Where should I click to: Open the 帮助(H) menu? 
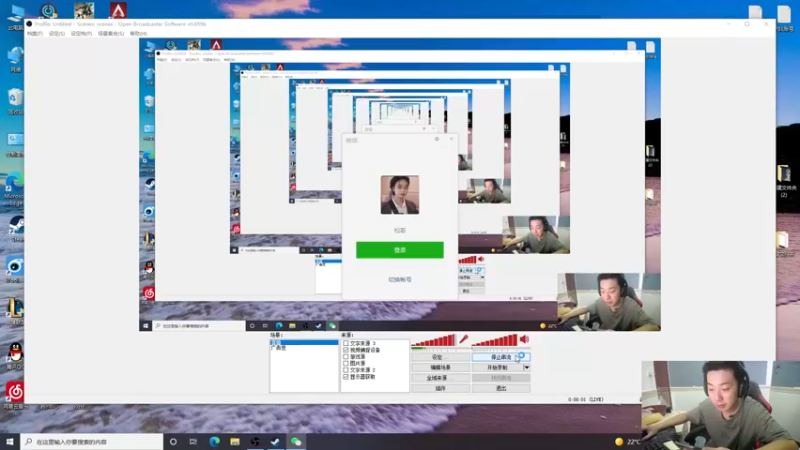(x=138, y=34)
